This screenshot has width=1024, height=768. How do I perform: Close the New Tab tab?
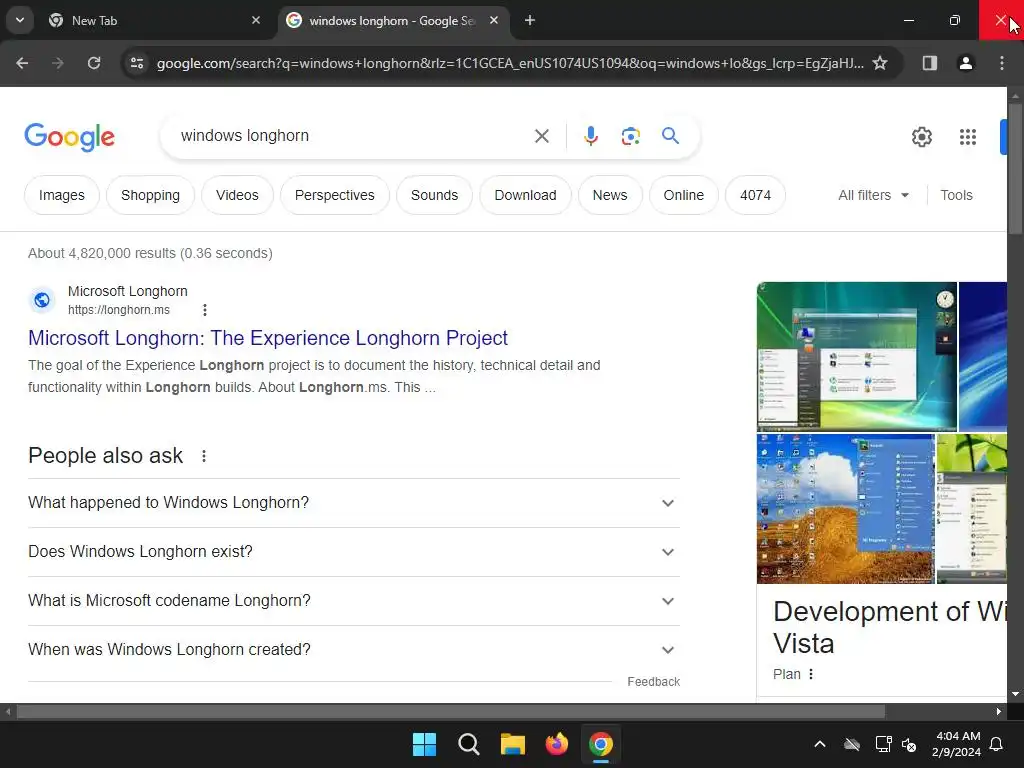tap(256, 20)
